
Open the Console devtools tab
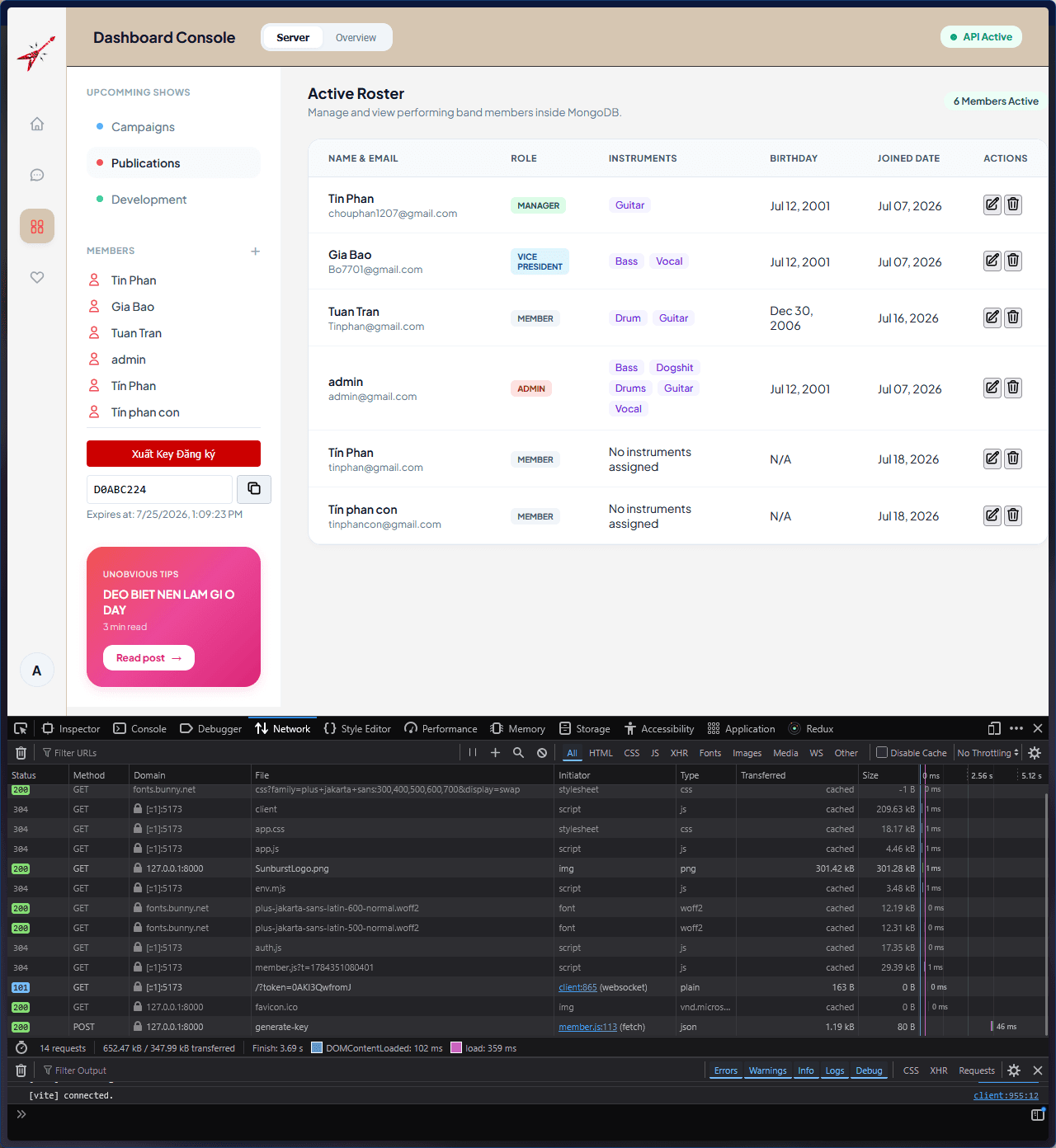[139, 728]
